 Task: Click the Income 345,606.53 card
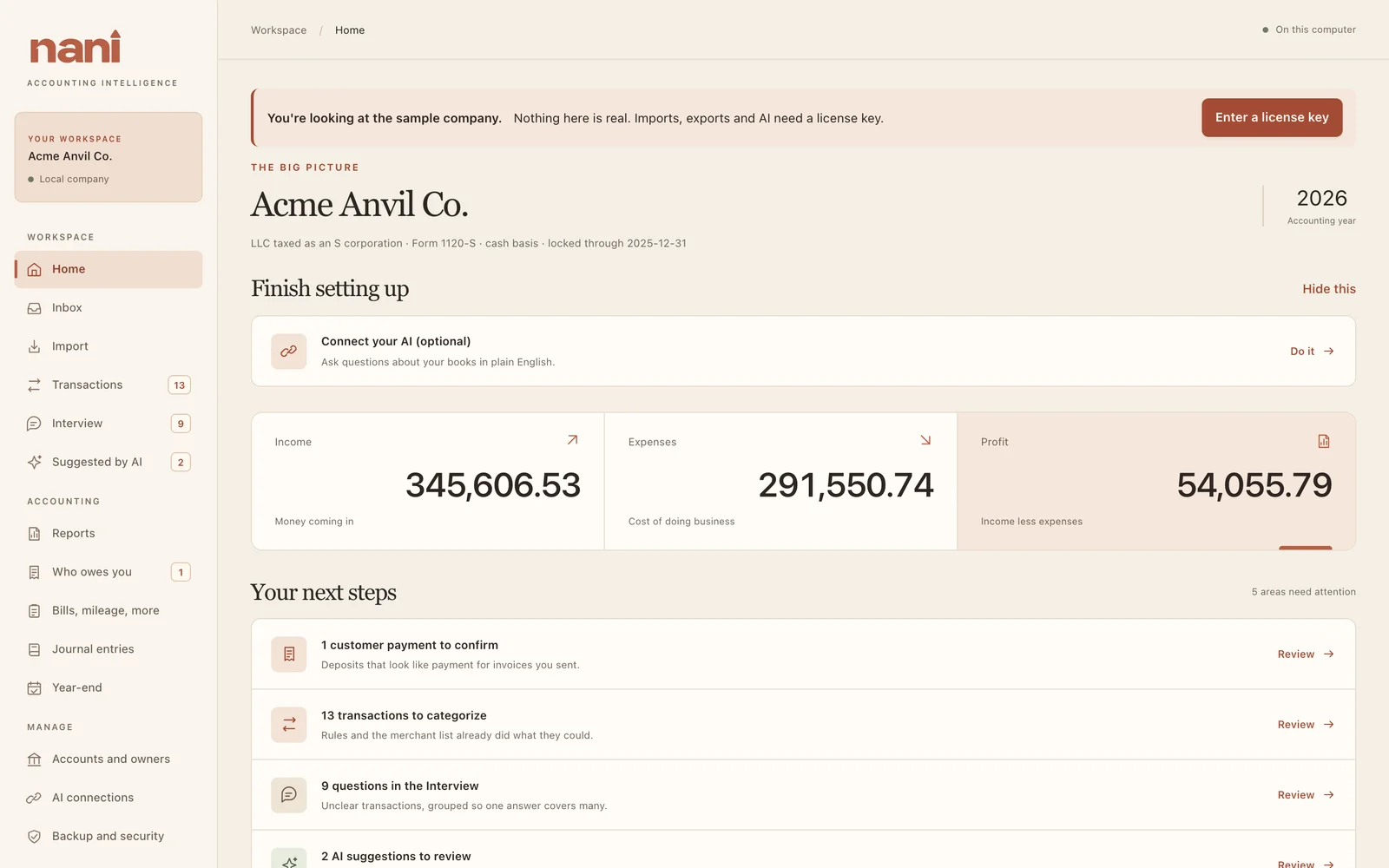click(428, 481)
